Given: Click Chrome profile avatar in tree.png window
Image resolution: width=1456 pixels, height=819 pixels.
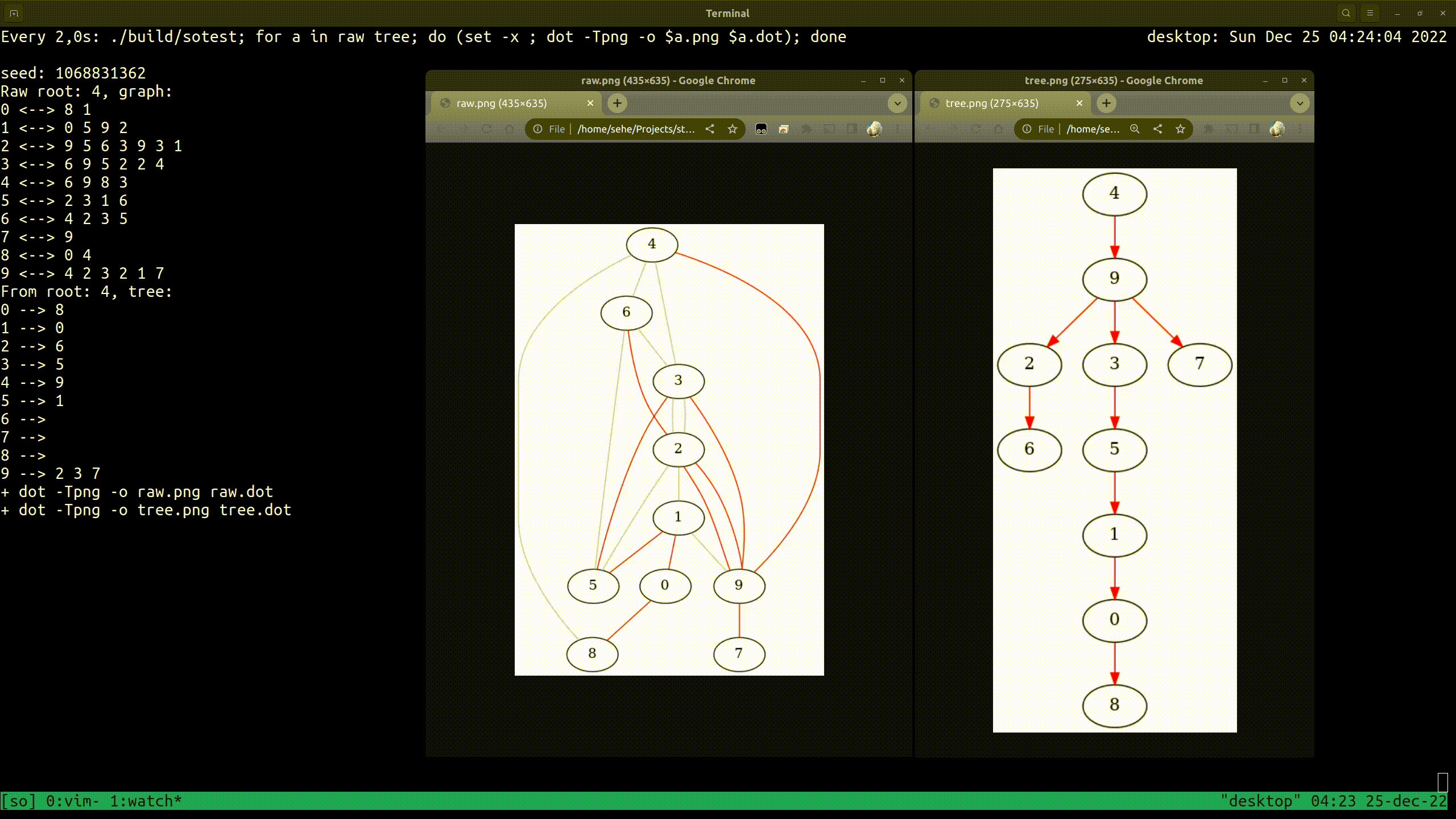Looking at the screenshot, I should [1277, 129].
